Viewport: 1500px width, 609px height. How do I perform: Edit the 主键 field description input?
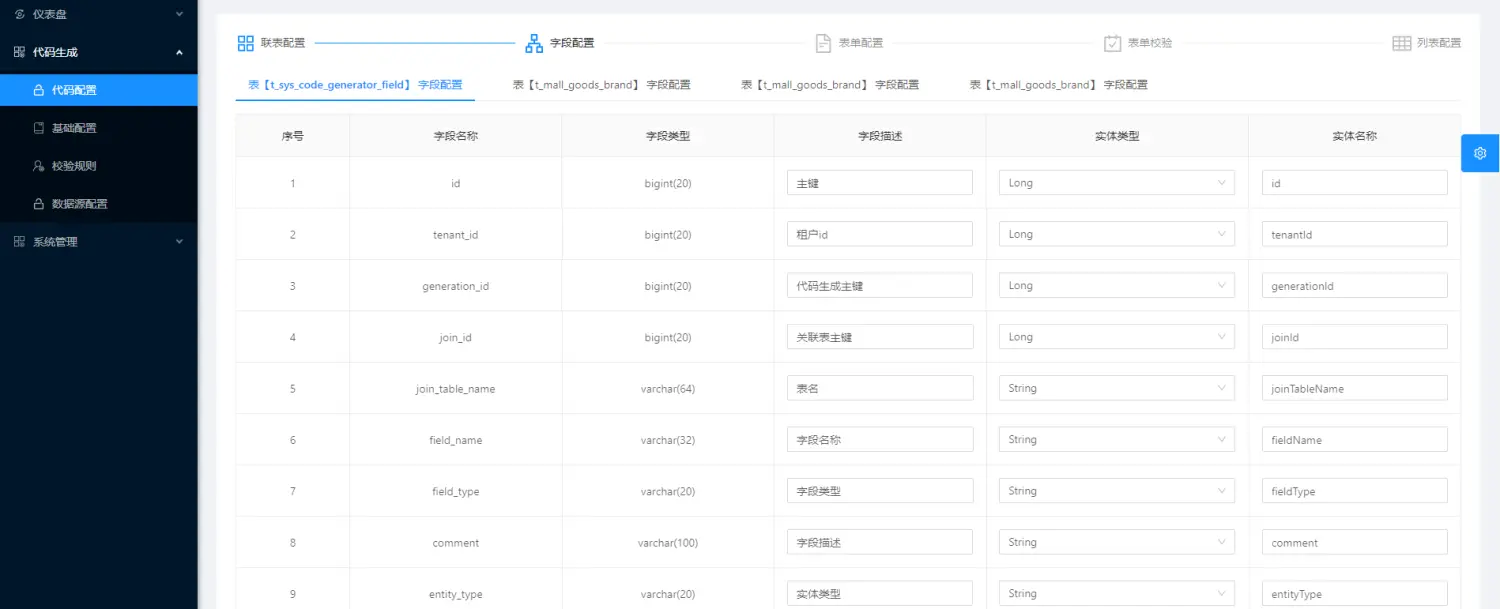pos(879,182)
